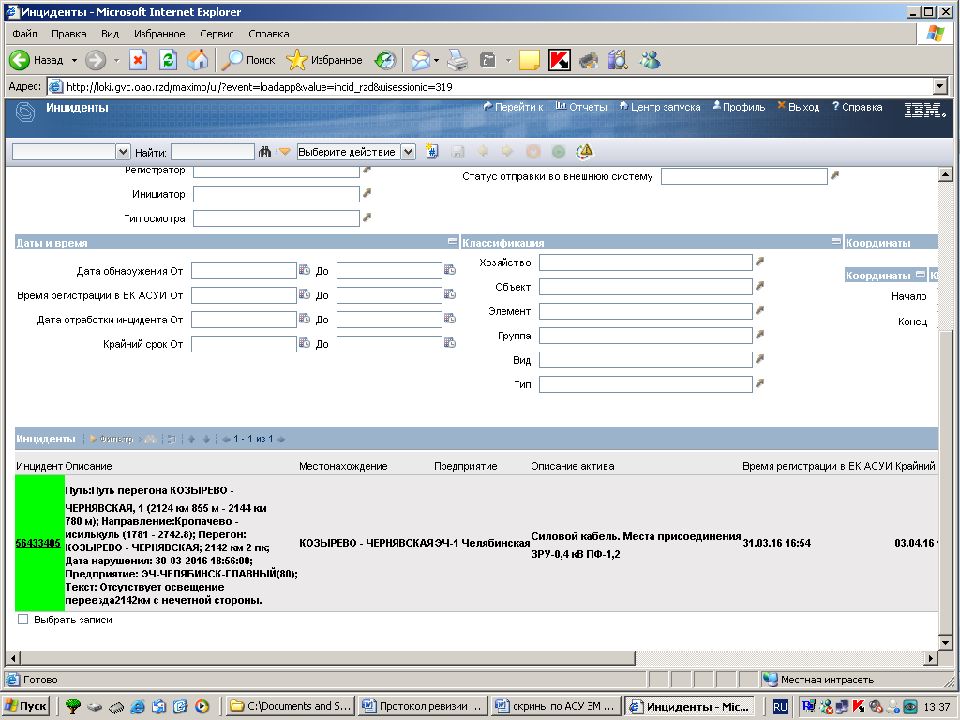Create a new incident record with the toolbar icon
This screenshot has height=720, width=960.
pos(432,151)
